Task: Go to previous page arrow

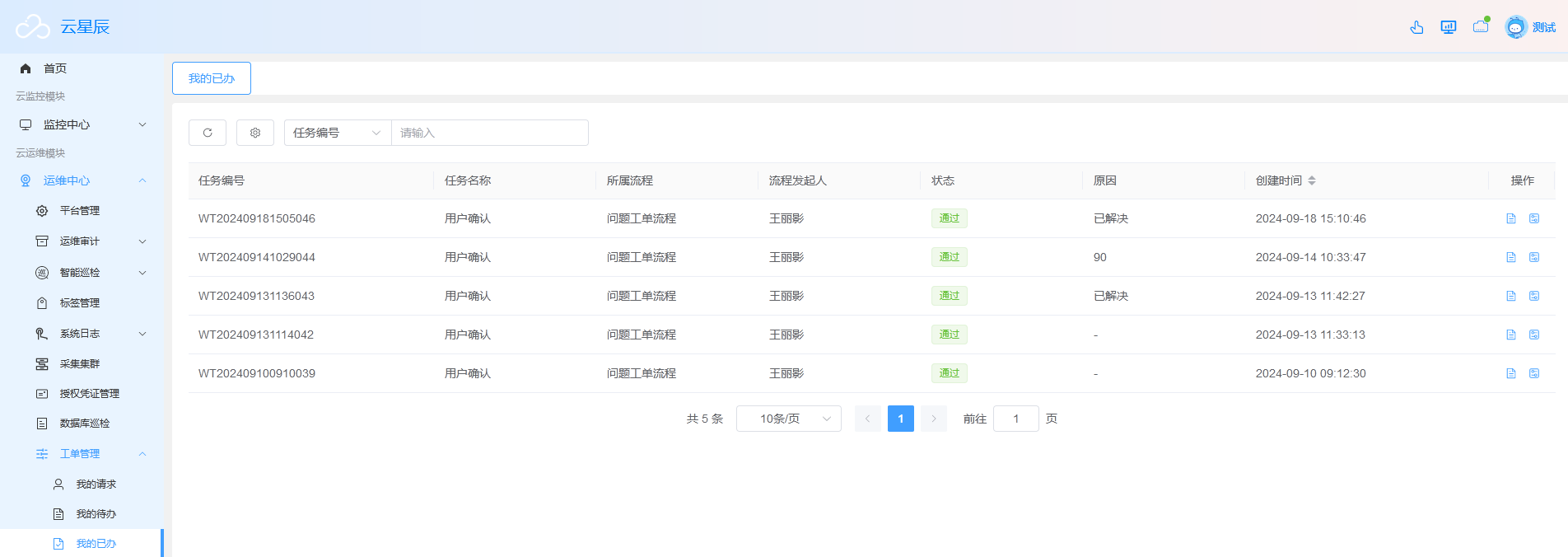Action: [x=868, y=419]
